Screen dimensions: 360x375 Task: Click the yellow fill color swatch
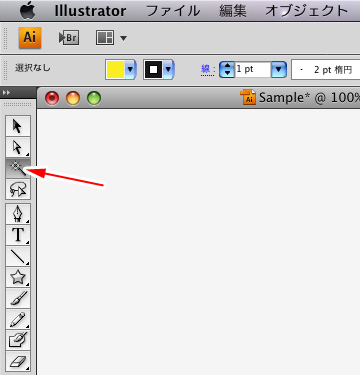pos(115,70)
